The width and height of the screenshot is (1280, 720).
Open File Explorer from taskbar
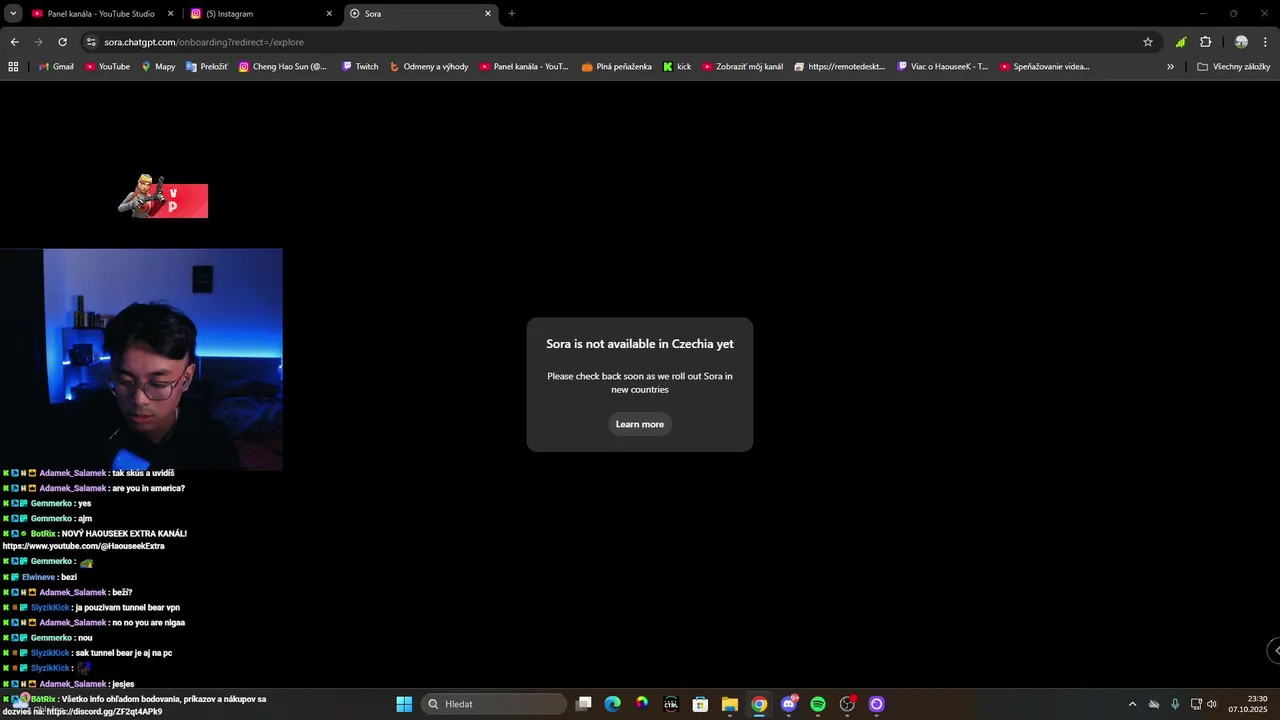(730, 704)
